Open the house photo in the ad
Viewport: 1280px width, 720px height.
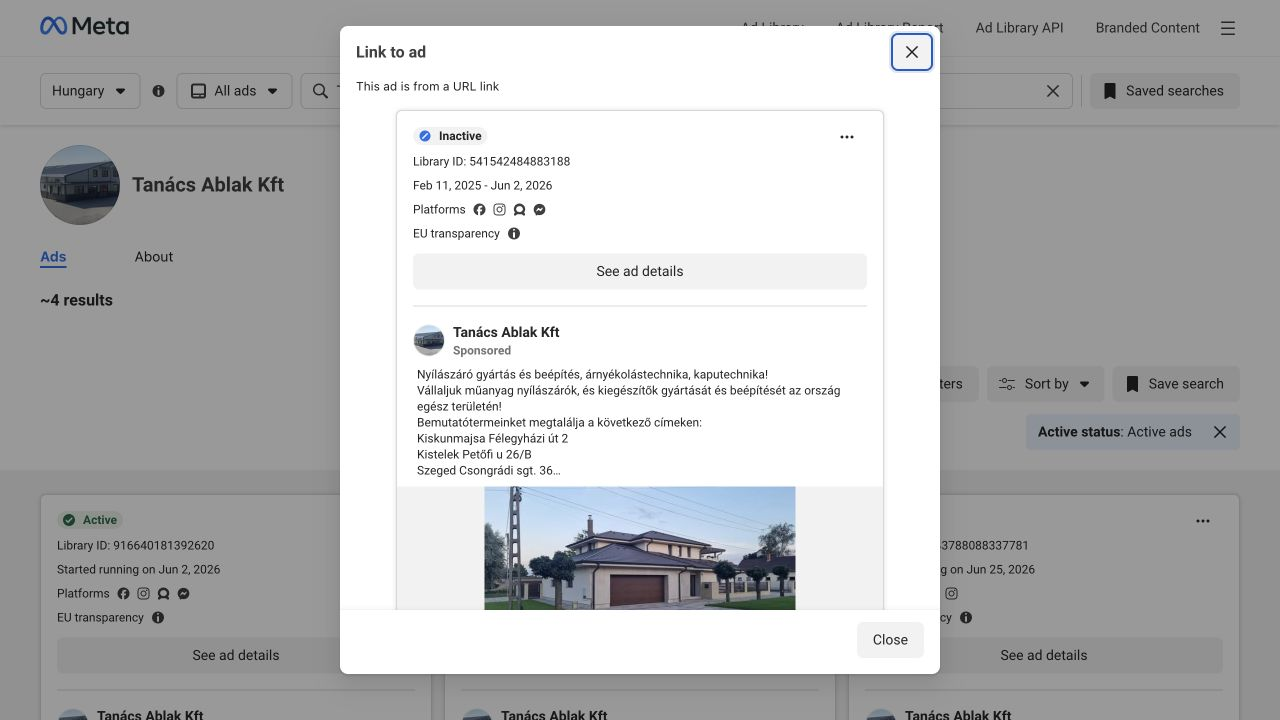point(640,548)
